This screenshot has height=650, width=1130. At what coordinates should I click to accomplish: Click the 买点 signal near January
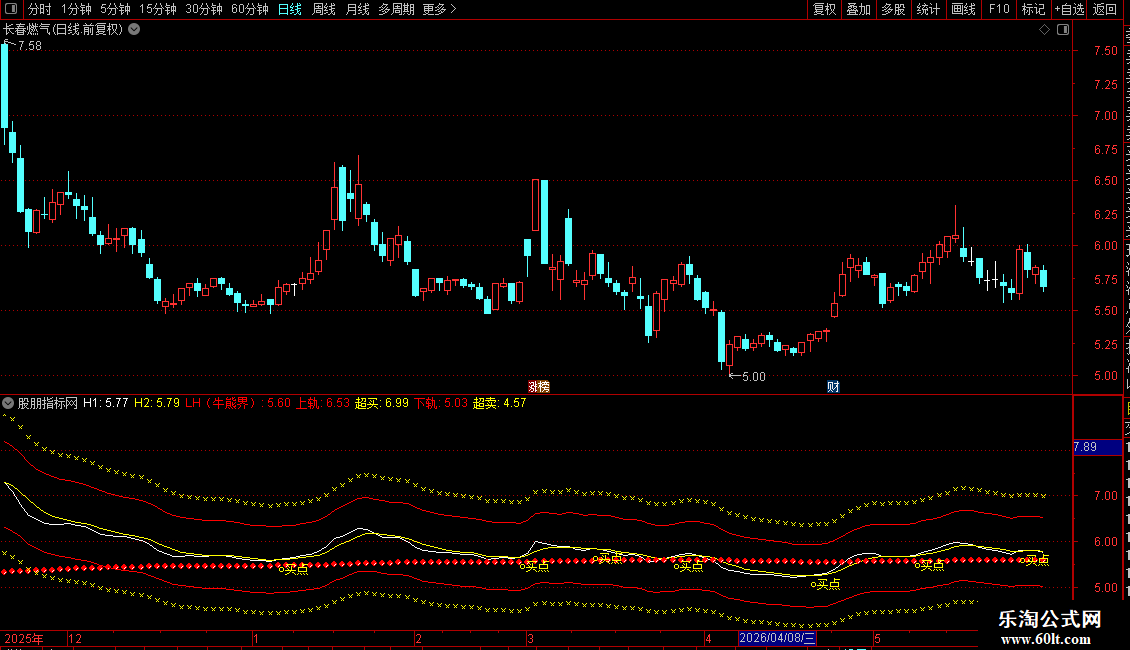click(294, 569)
